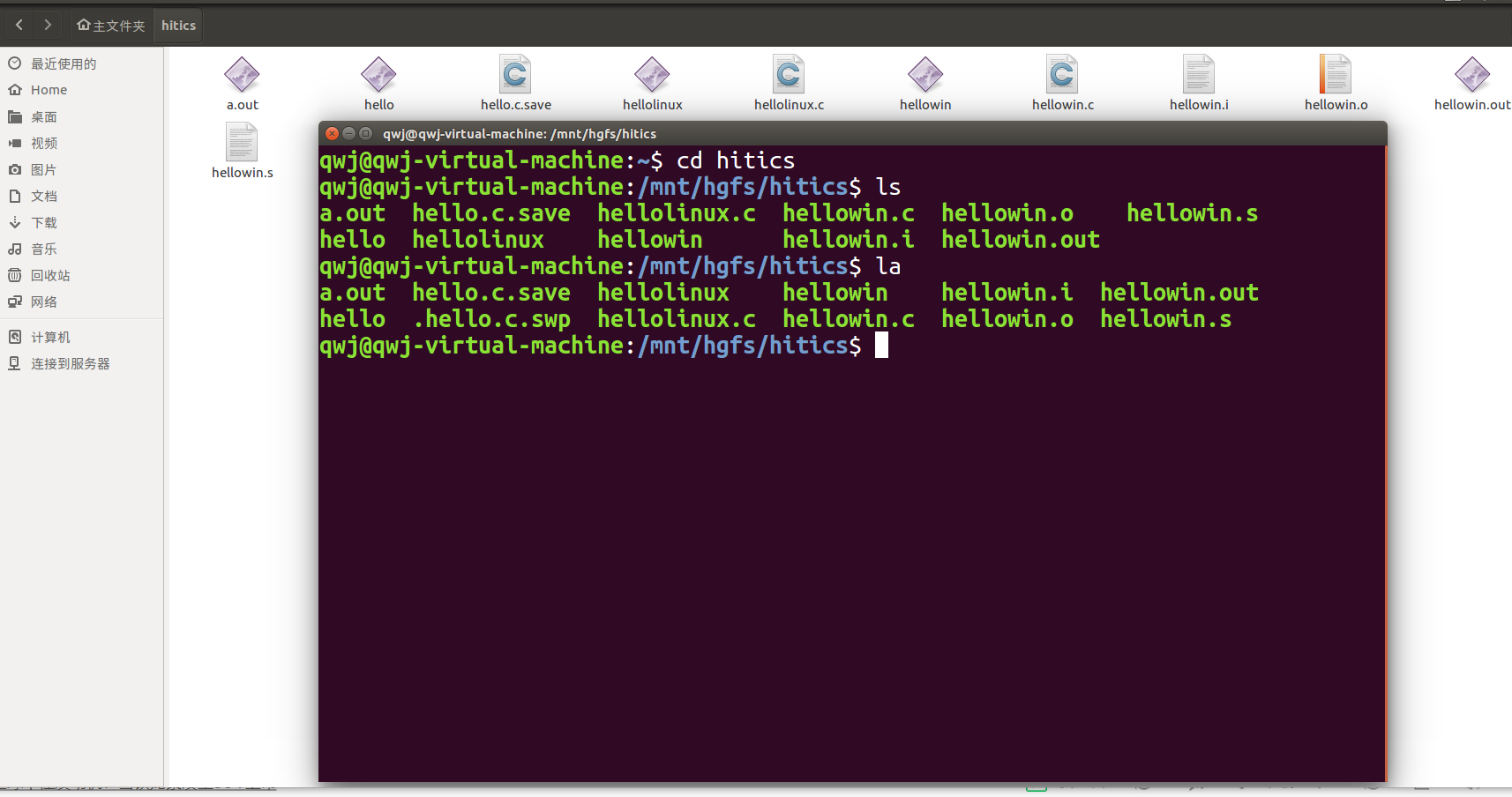
Task: Click the terminal cursor at last prompt
Action: click(x=881, y=345)
